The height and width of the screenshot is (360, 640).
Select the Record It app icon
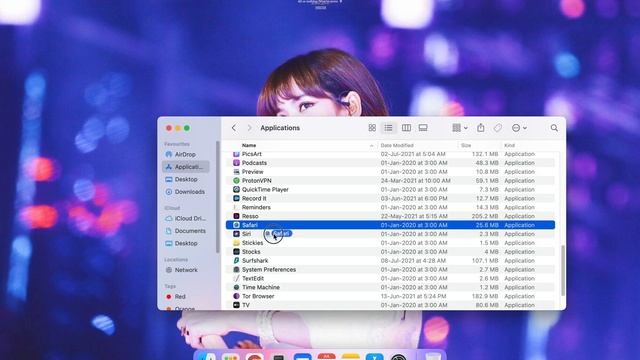coord(236,198)
